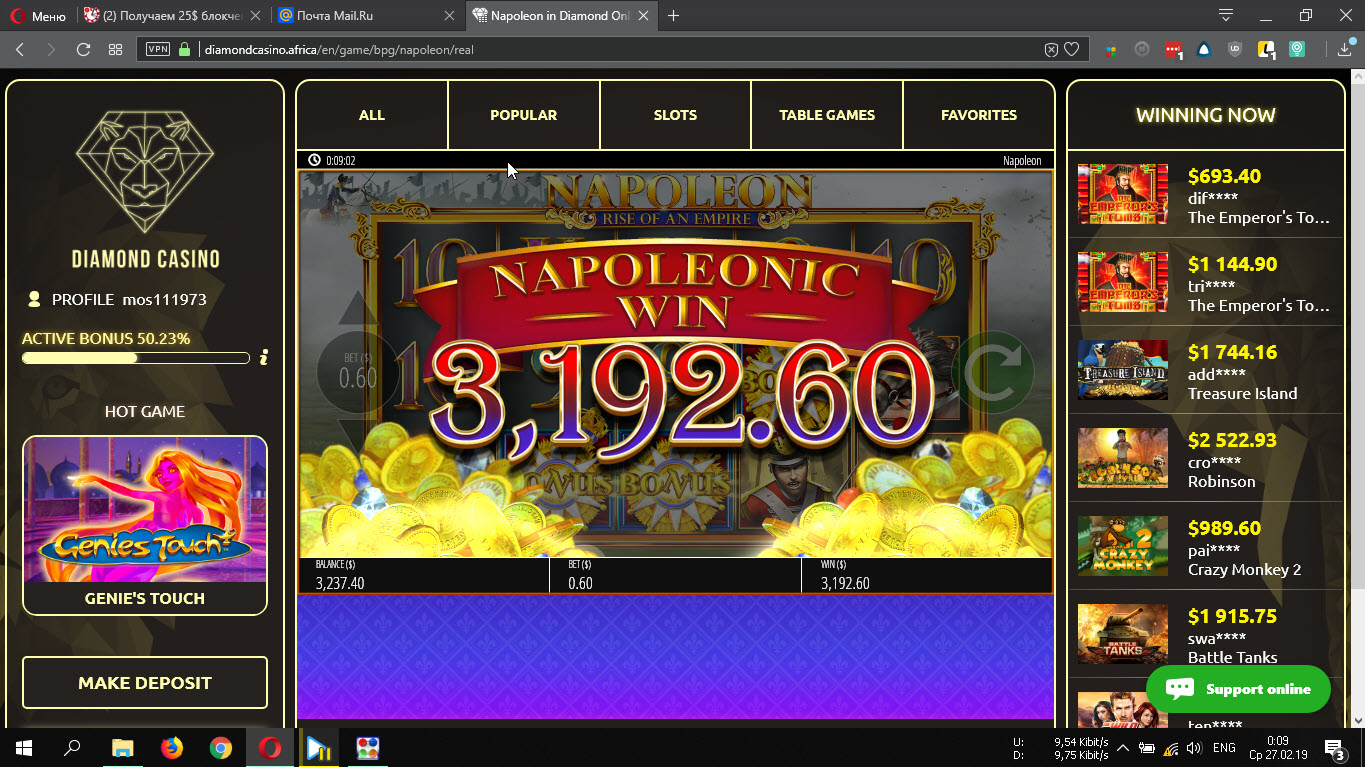Viewport: 1365px width, 767px height.
Task: Show the POPULAR games category
Action: click(524, 115)
